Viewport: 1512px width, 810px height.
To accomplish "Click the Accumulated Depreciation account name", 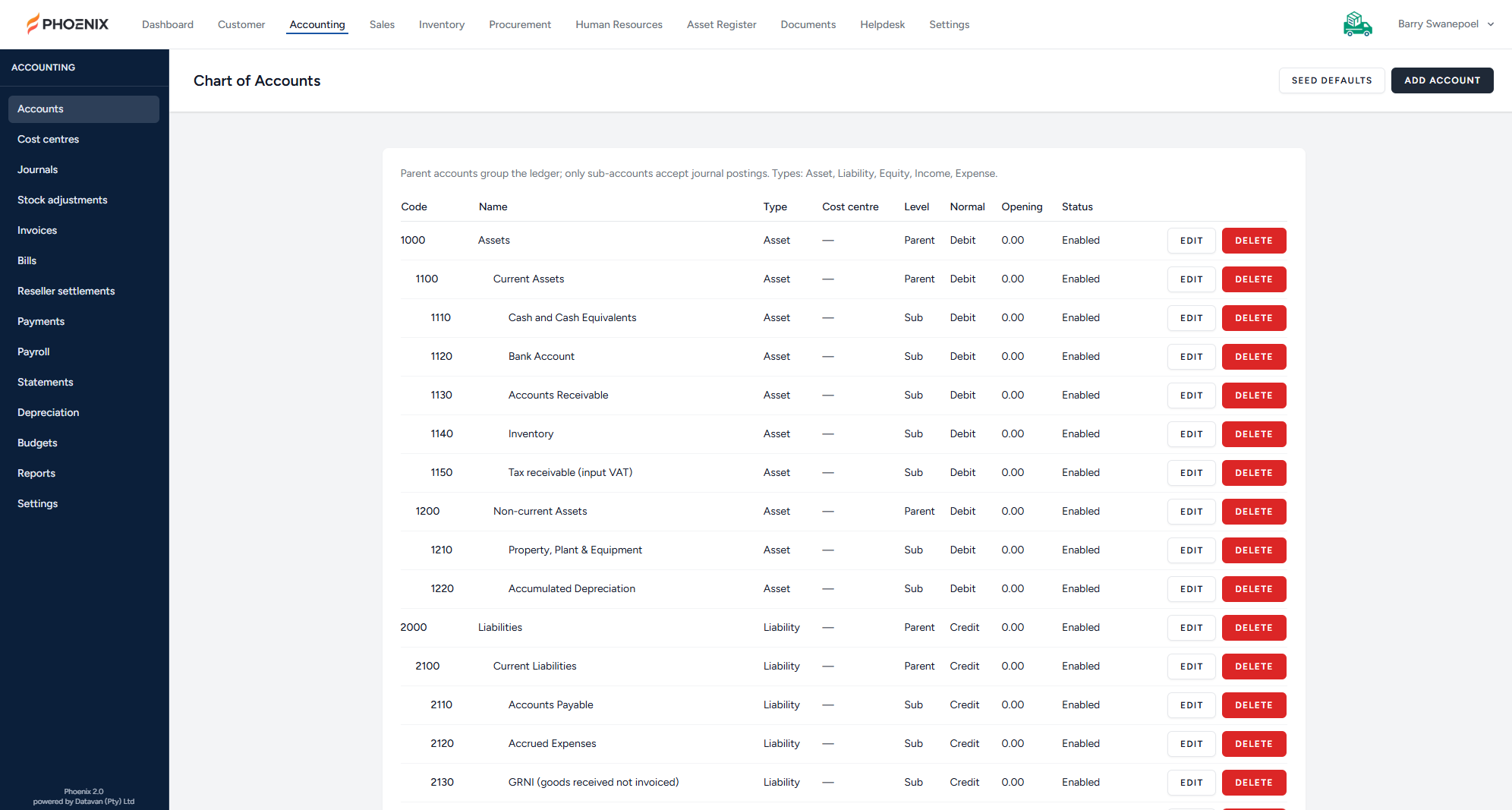I will (x=572, y=589).
